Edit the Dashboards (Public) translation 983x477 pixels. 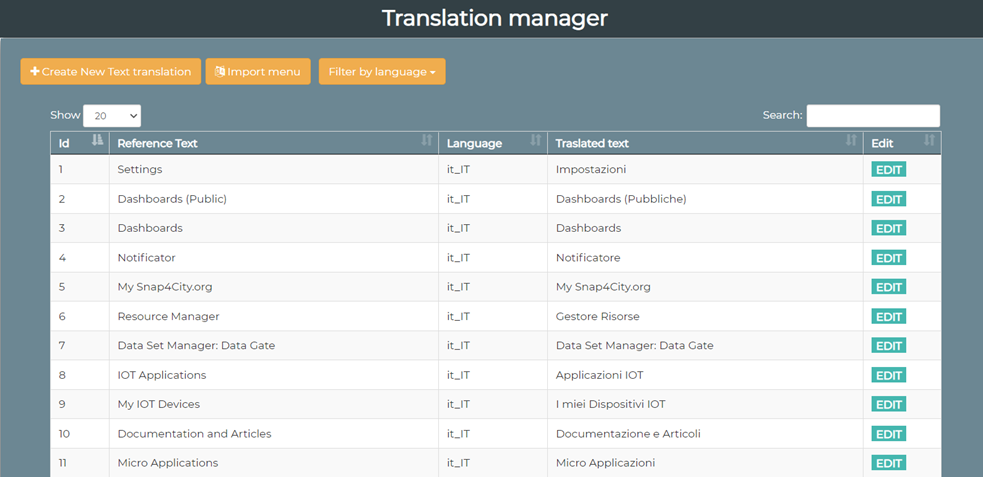pyautogui.click(x=888, y=199)
